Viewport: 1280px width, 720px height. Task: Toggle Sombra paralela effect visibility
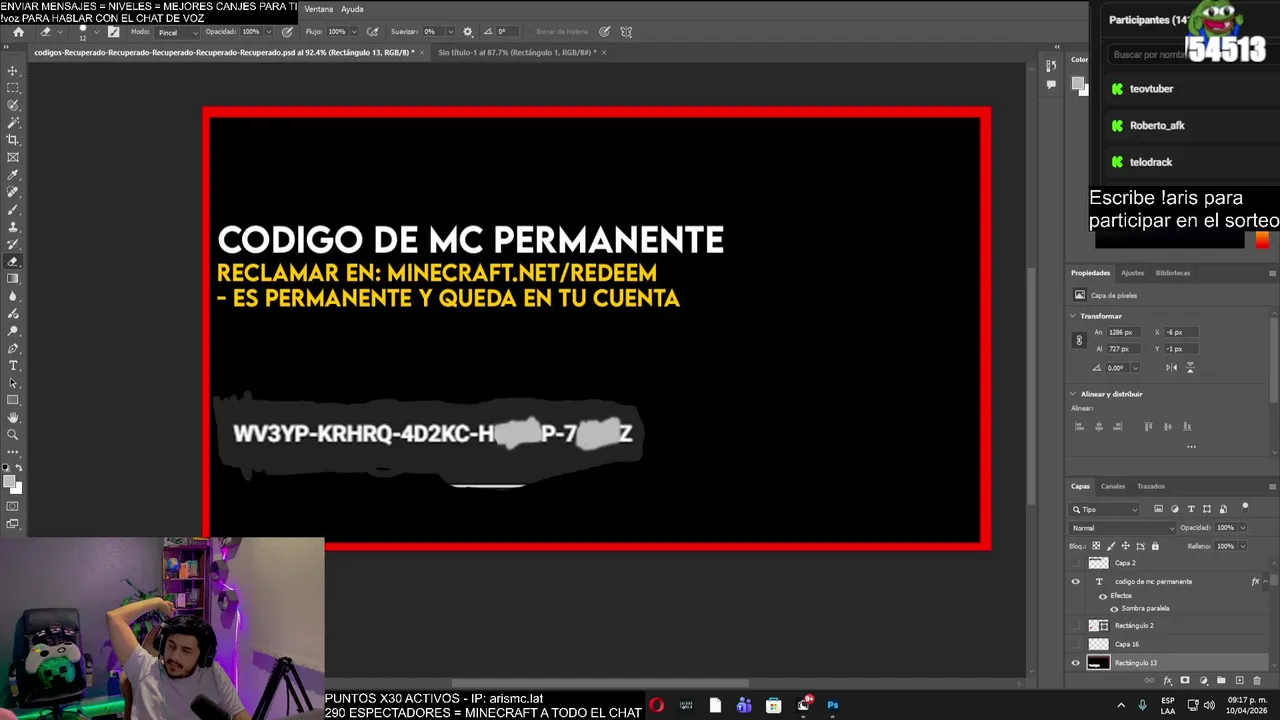coord(1114,609)
